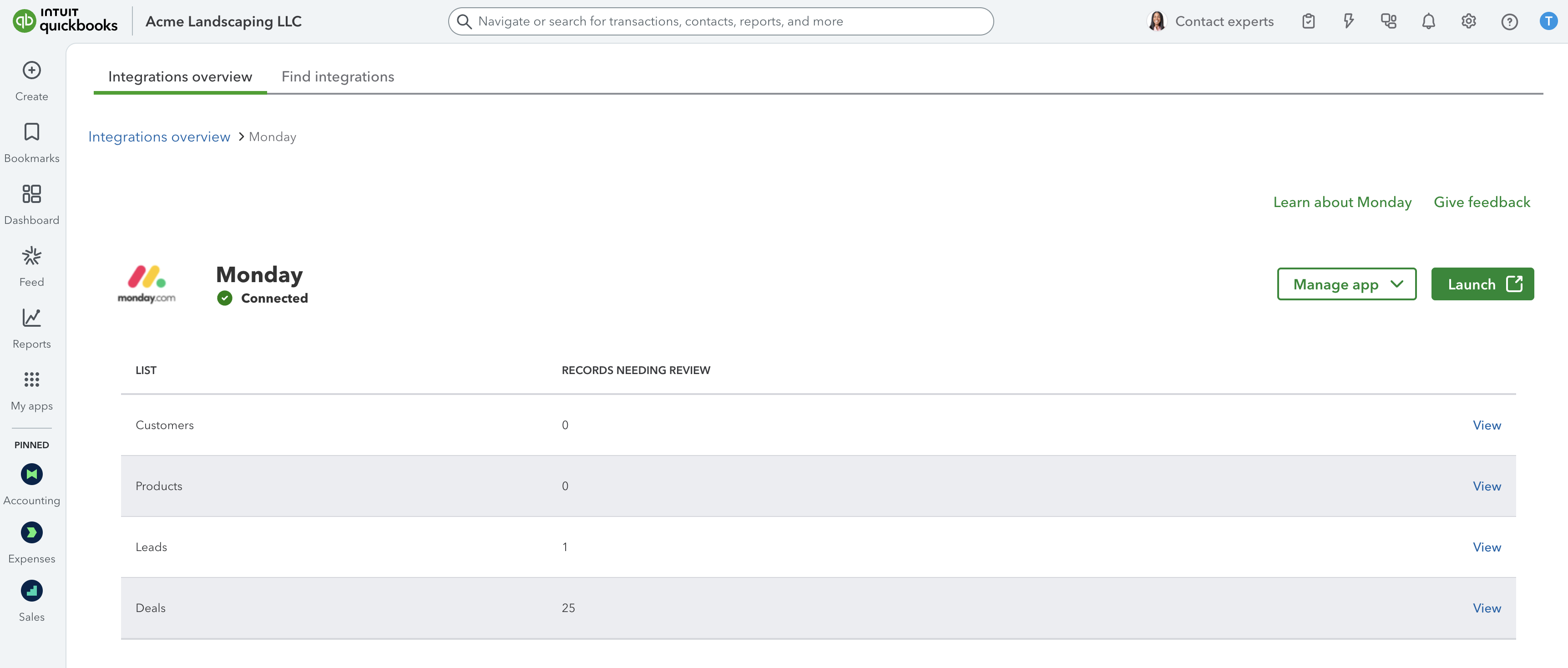Image resolution: width=1568 pixels, height=668 pixels.
Task: Switch to Integrations overview tab
Action: pyautogui.click(x=180, y=77)
